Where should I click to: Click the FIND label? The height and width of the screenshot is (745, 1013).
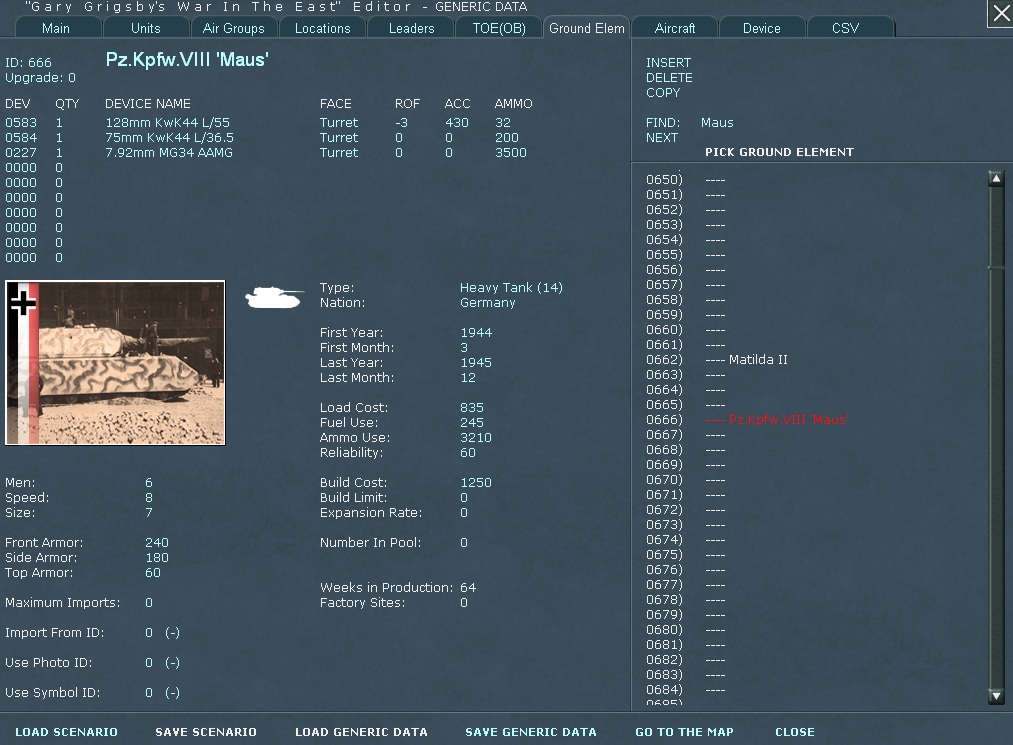click(663, 123)
